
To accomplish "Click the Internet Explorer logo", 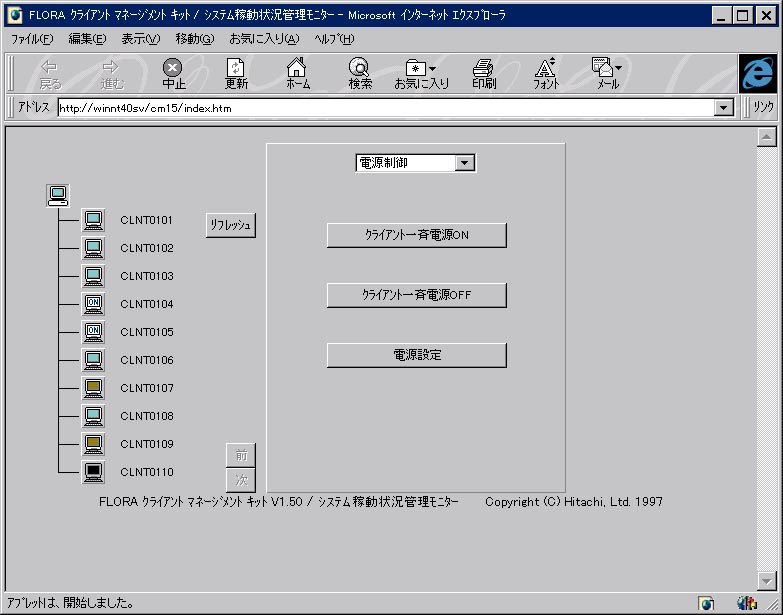I will pyautogui.click(x=758, y=73).
